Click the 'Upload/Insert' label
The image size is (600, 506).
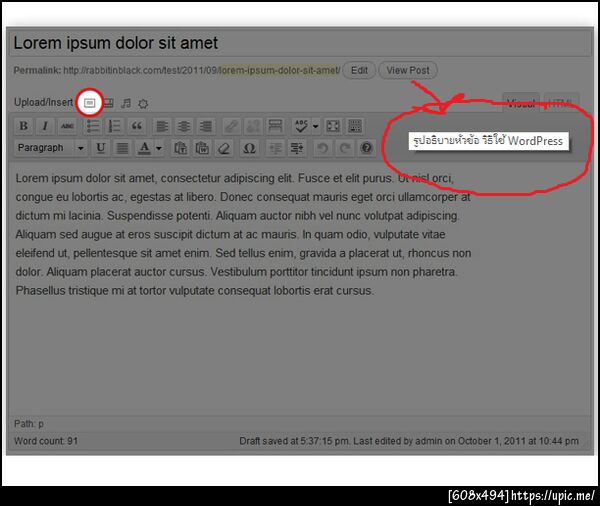pos(43,103)
